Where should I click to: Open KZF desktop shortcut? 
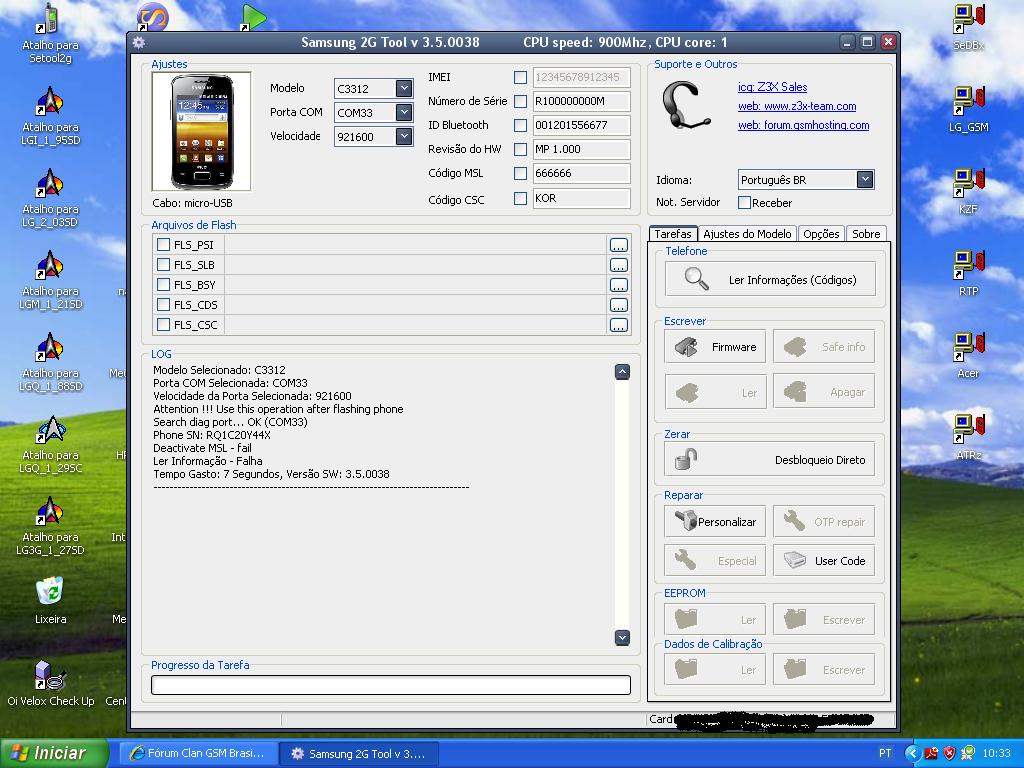968,191
